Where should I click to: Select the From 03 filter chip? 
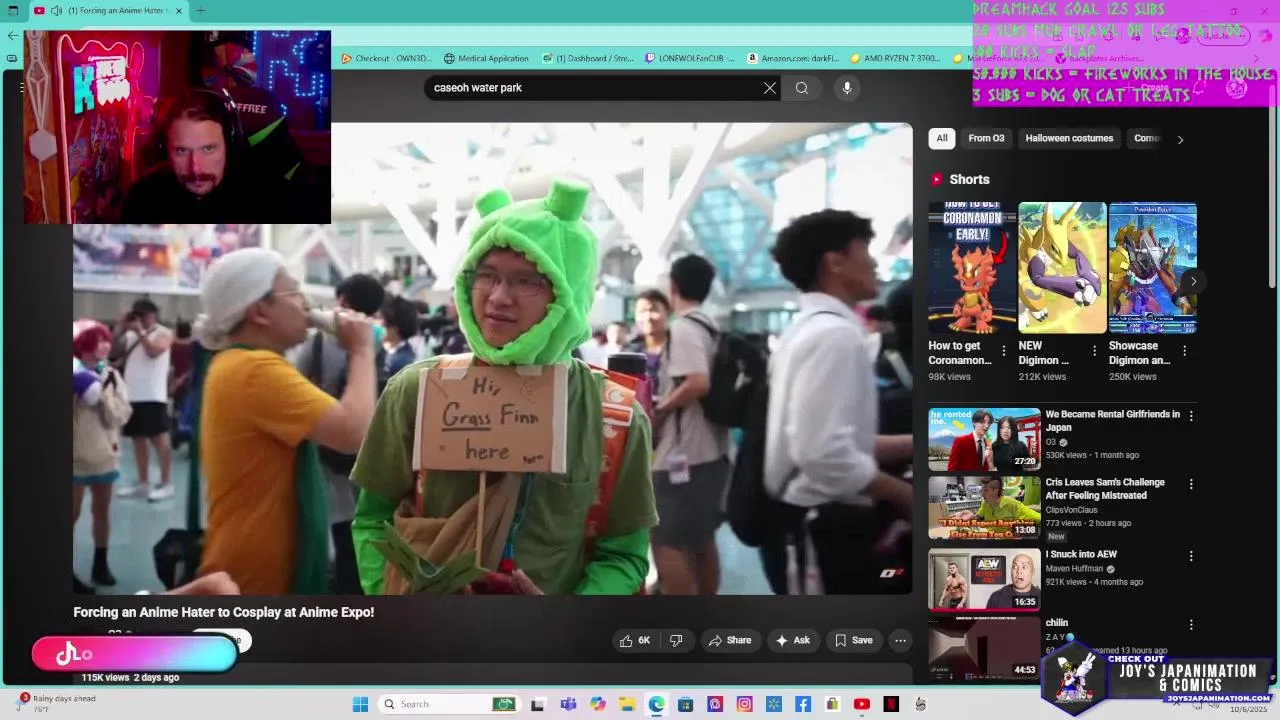click(x=986, y=138)
